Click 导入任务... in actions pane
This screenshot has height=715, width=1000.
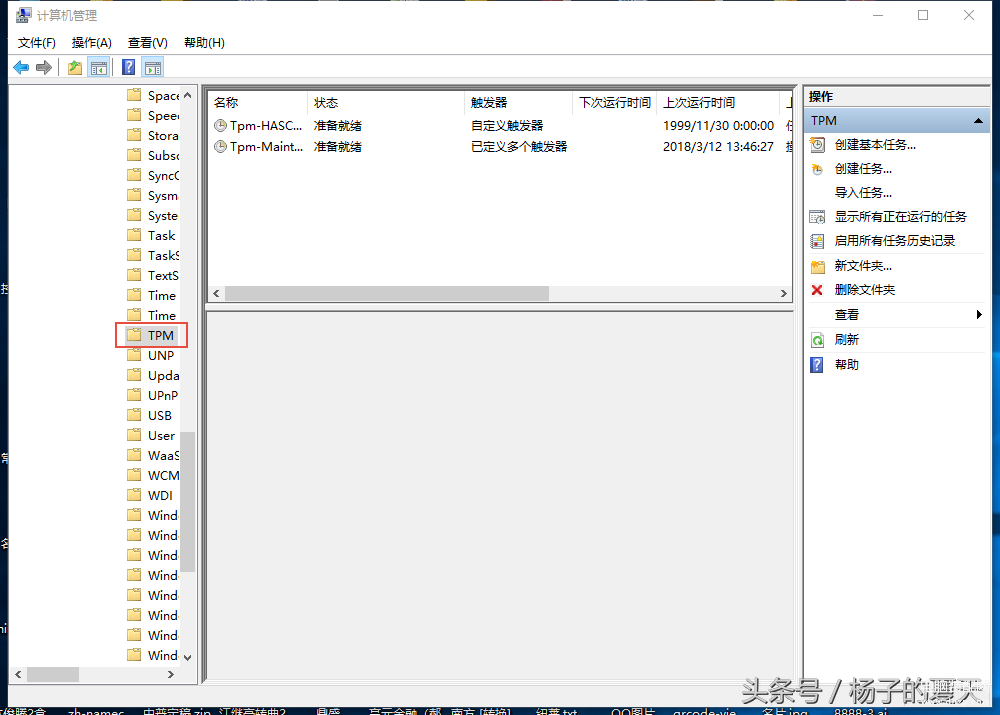(863, 193)
